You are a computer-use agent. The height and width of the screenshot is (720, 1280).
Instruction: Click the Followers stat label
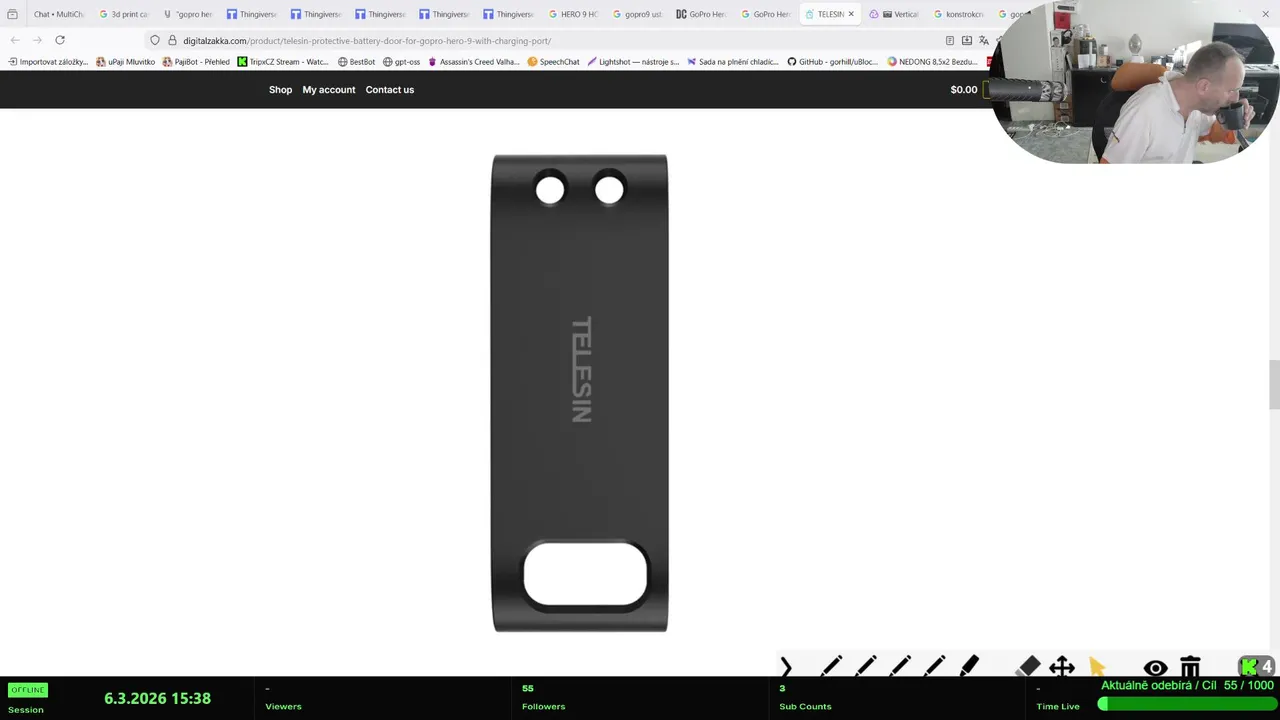coord(543,707)
